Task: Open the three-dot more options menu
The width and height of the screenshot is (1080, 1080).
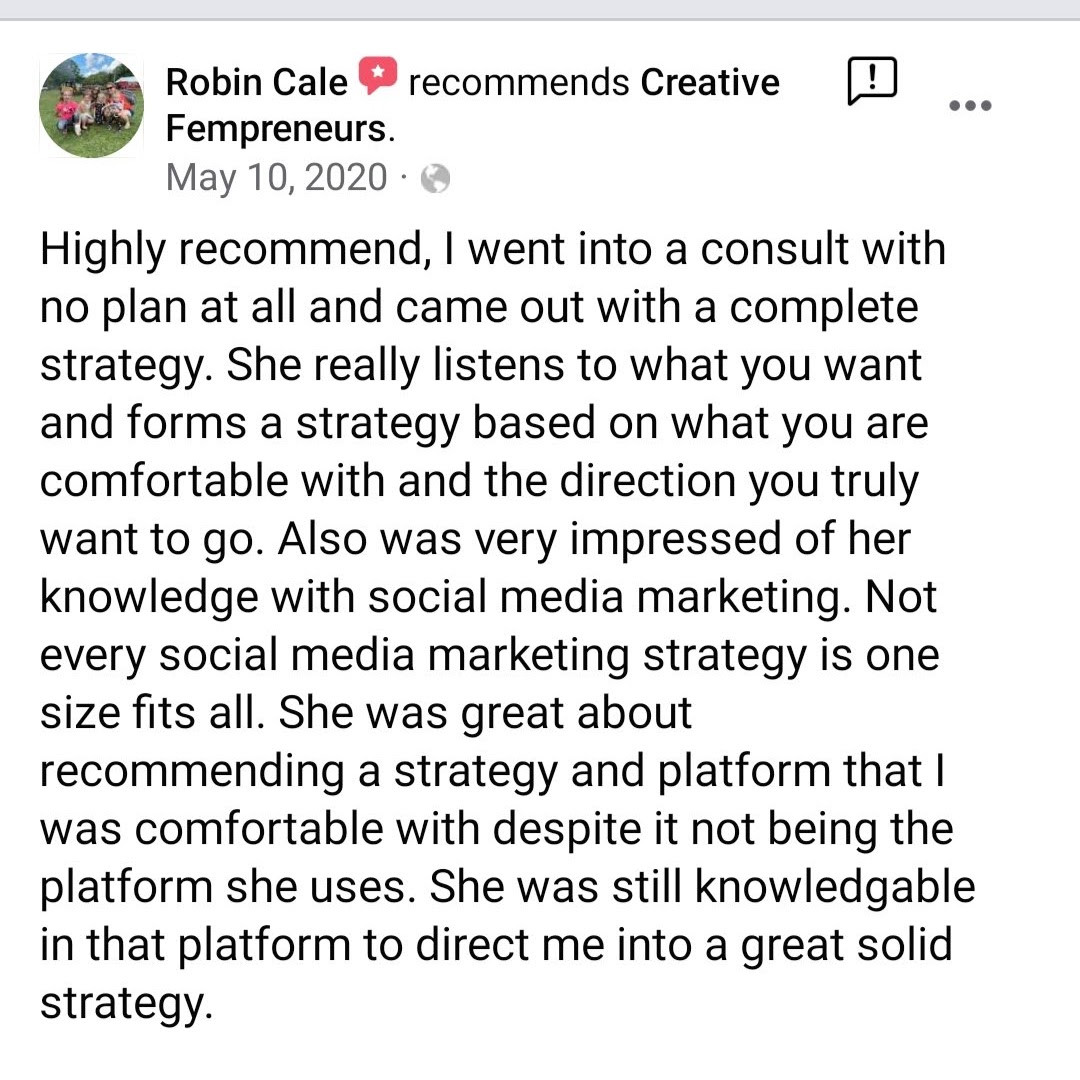Action: [970, 105]
